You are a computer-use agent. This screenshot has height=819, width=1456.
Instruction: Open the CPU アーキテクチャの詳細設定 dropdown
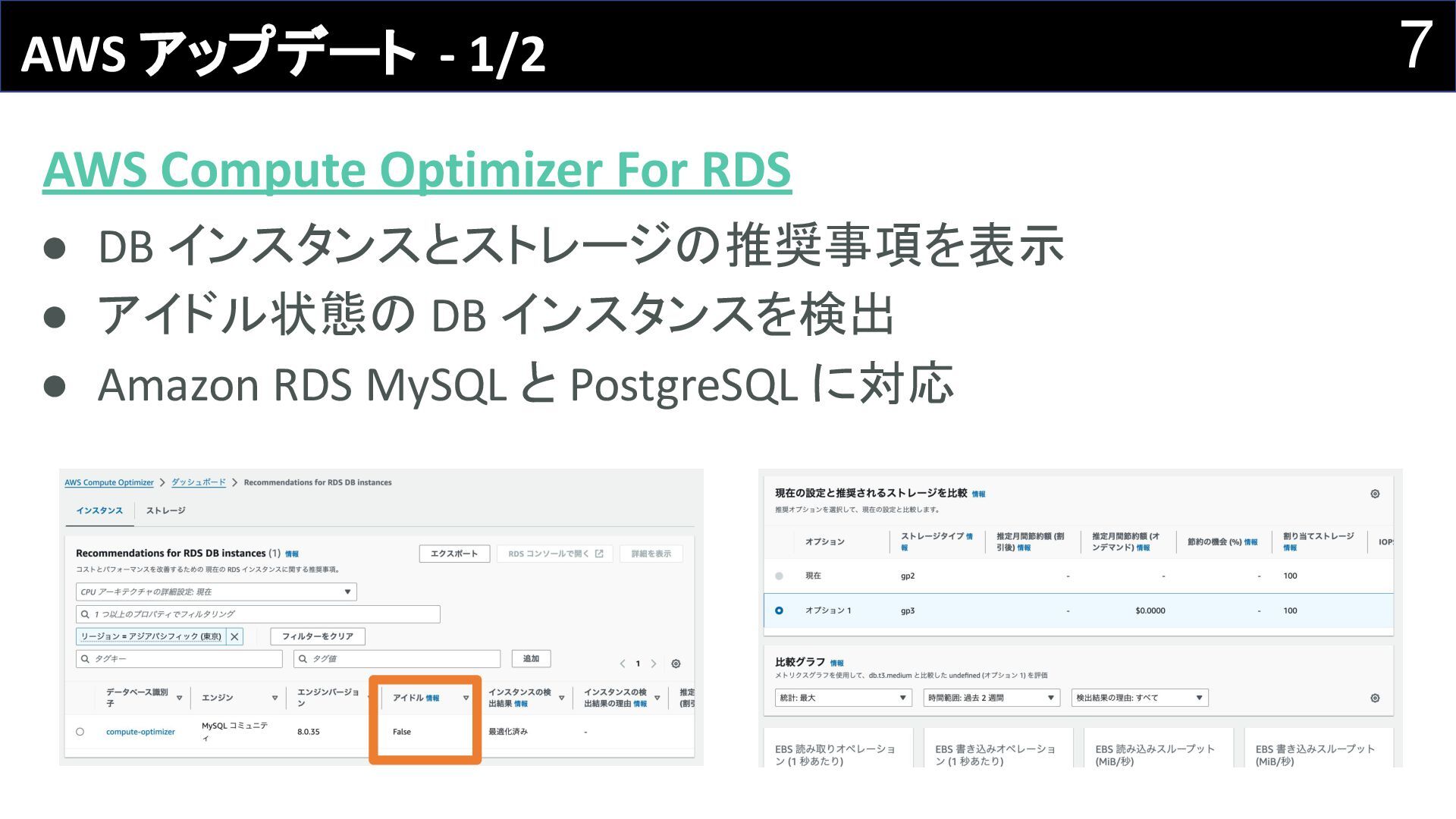pyautogui.click(x=216, y=591)
